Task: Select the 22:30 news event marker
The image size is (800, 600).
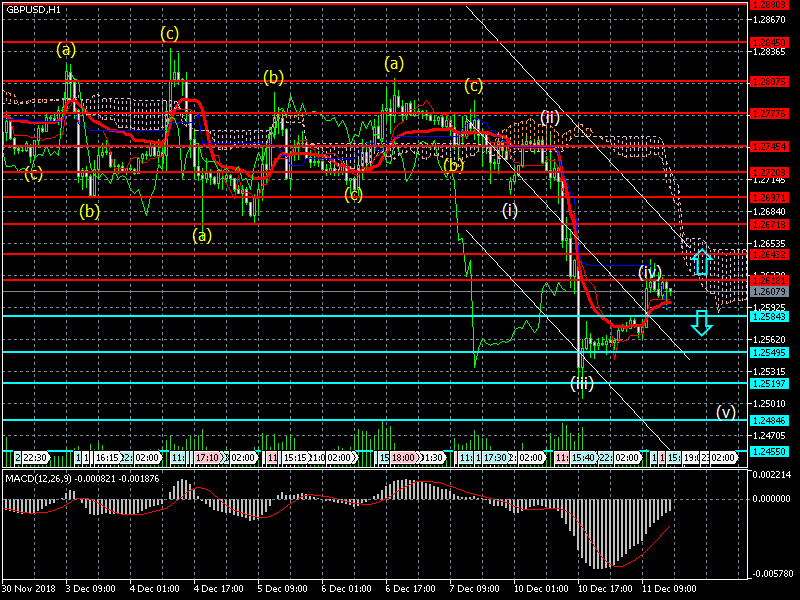Action: click(35, 458)
